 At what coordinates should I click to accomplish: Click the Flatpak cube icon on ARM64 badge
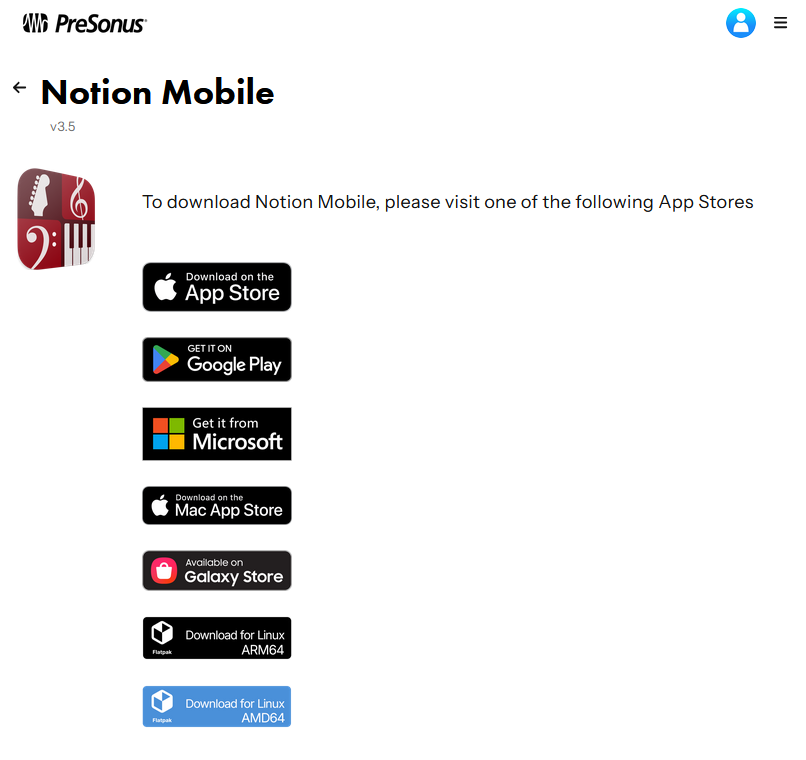click(162, 633)
